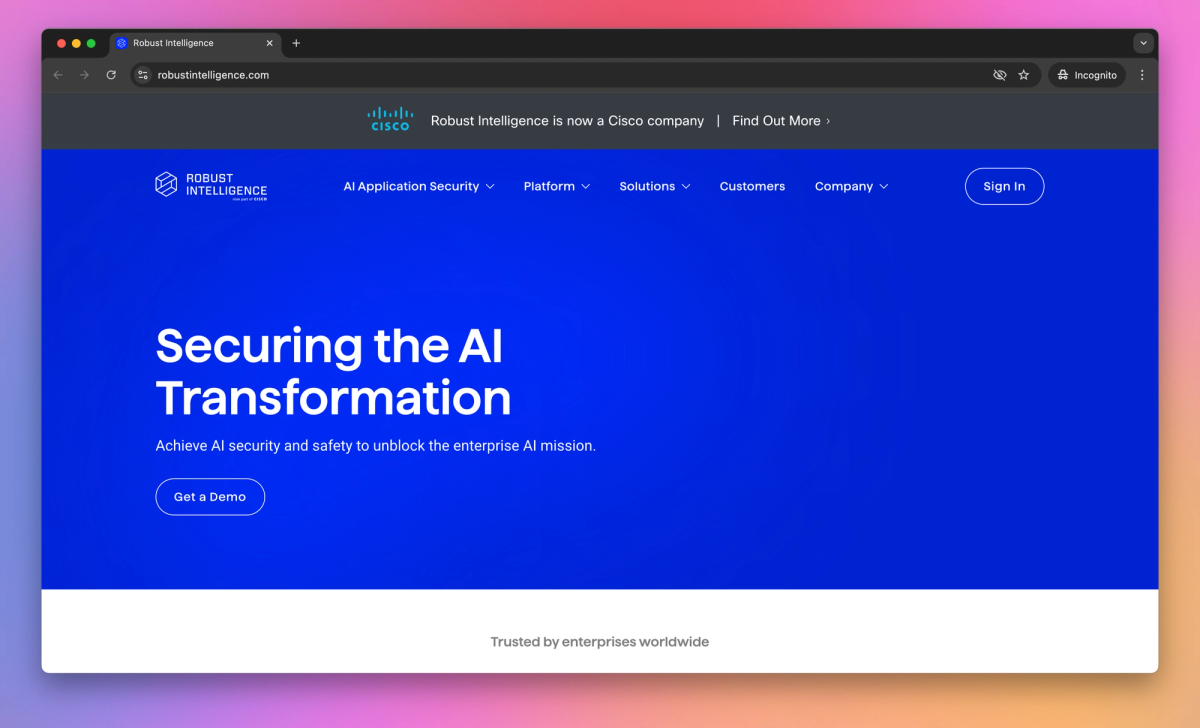Open the Customers page
The height and width of the screenshot is (728, 1200).
[752, 186]
